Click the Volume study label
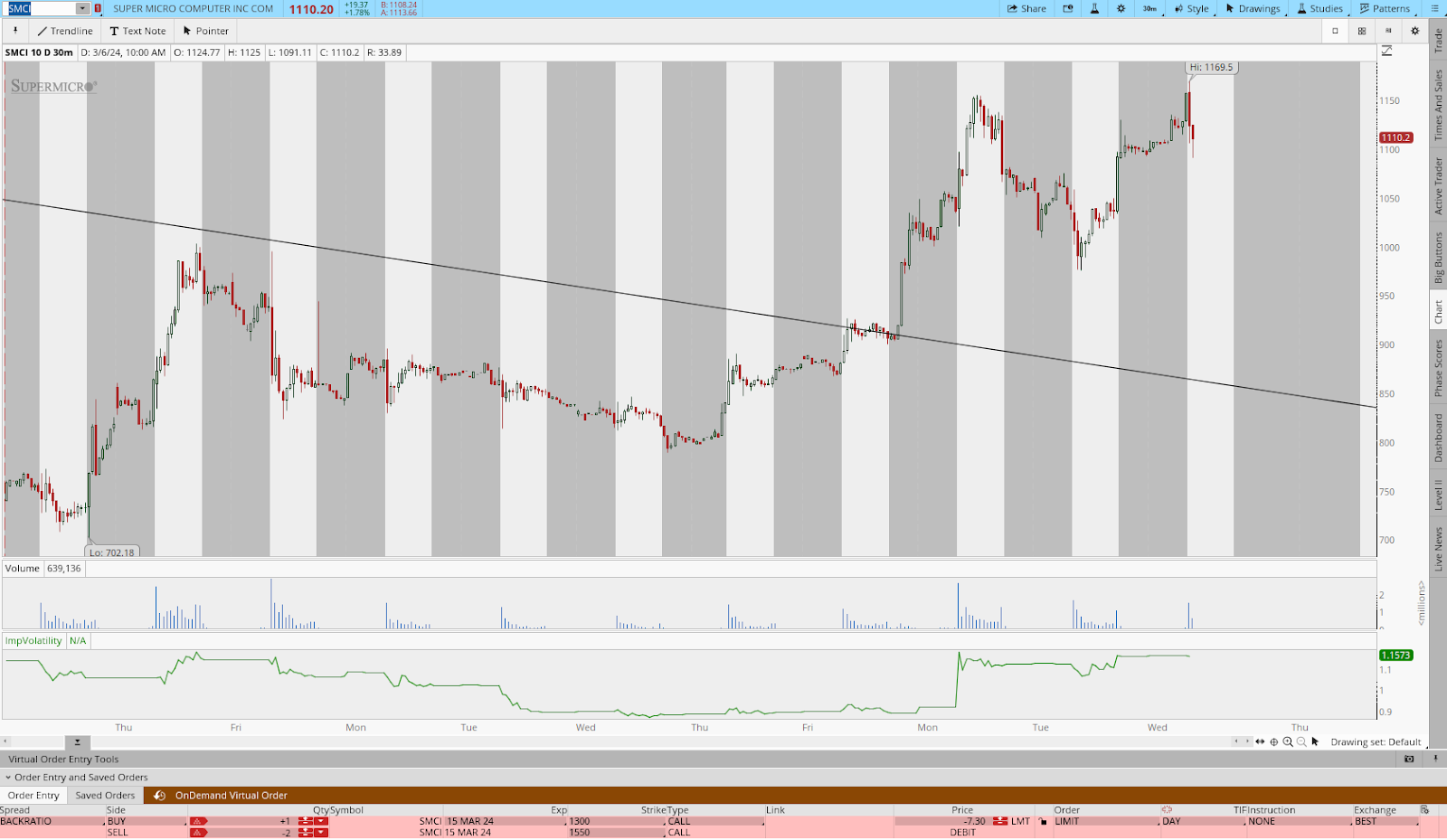The width and height of the screenshot is (1447, 840). tap(23, 569)
